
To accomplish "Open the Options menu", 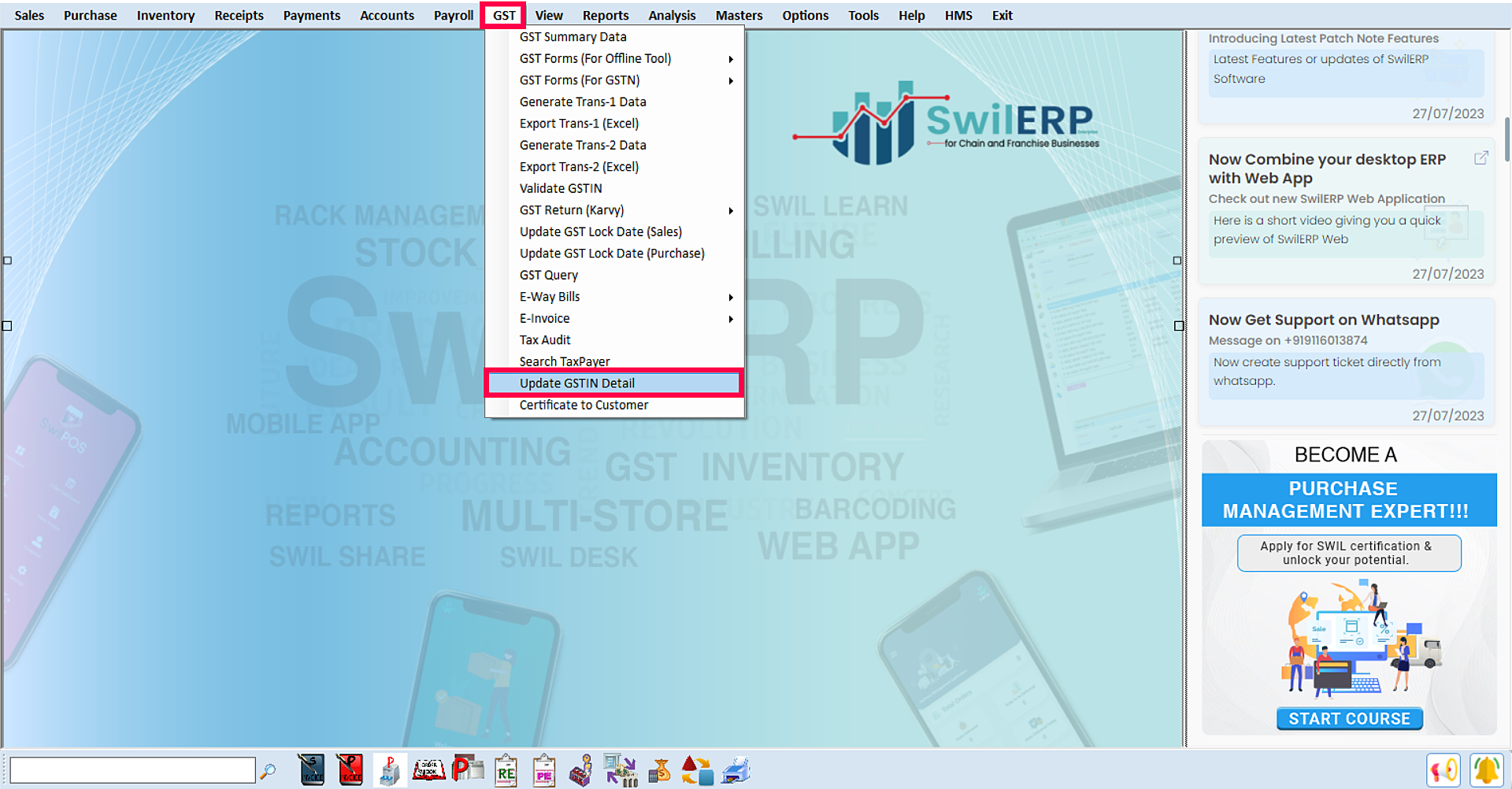I will coord(805,15).
